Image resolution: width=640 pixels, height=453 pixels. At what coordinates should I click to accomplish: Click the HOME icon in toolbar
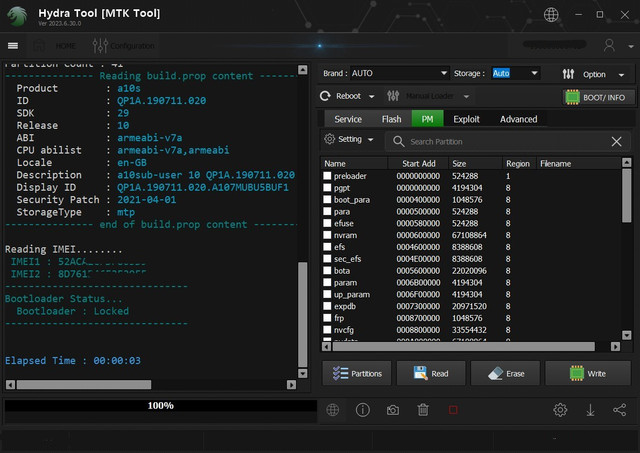(39, 46)
